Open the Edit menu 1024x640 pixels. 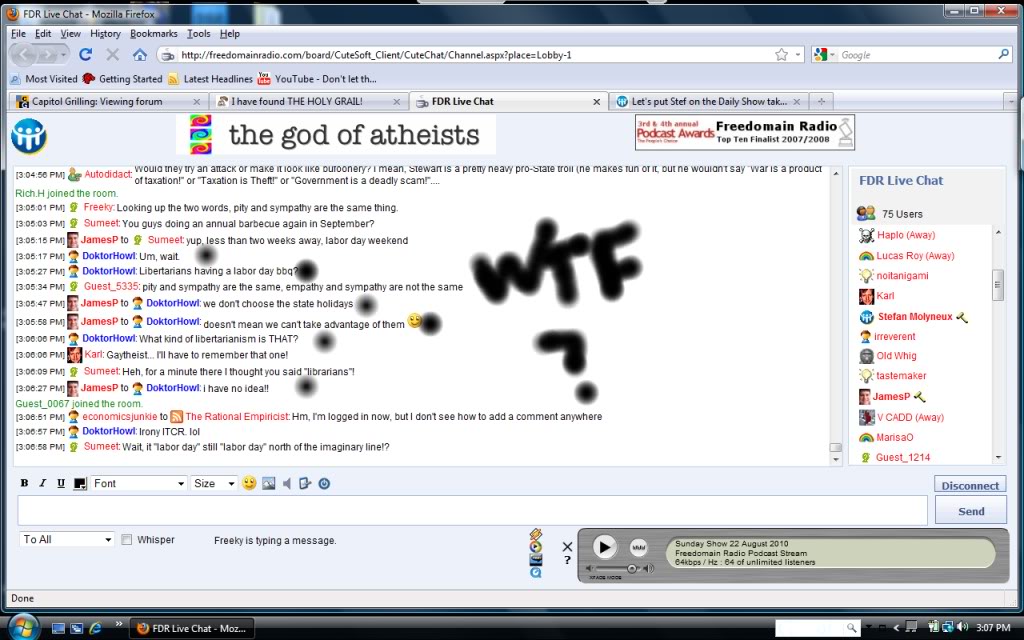point(43,33)
